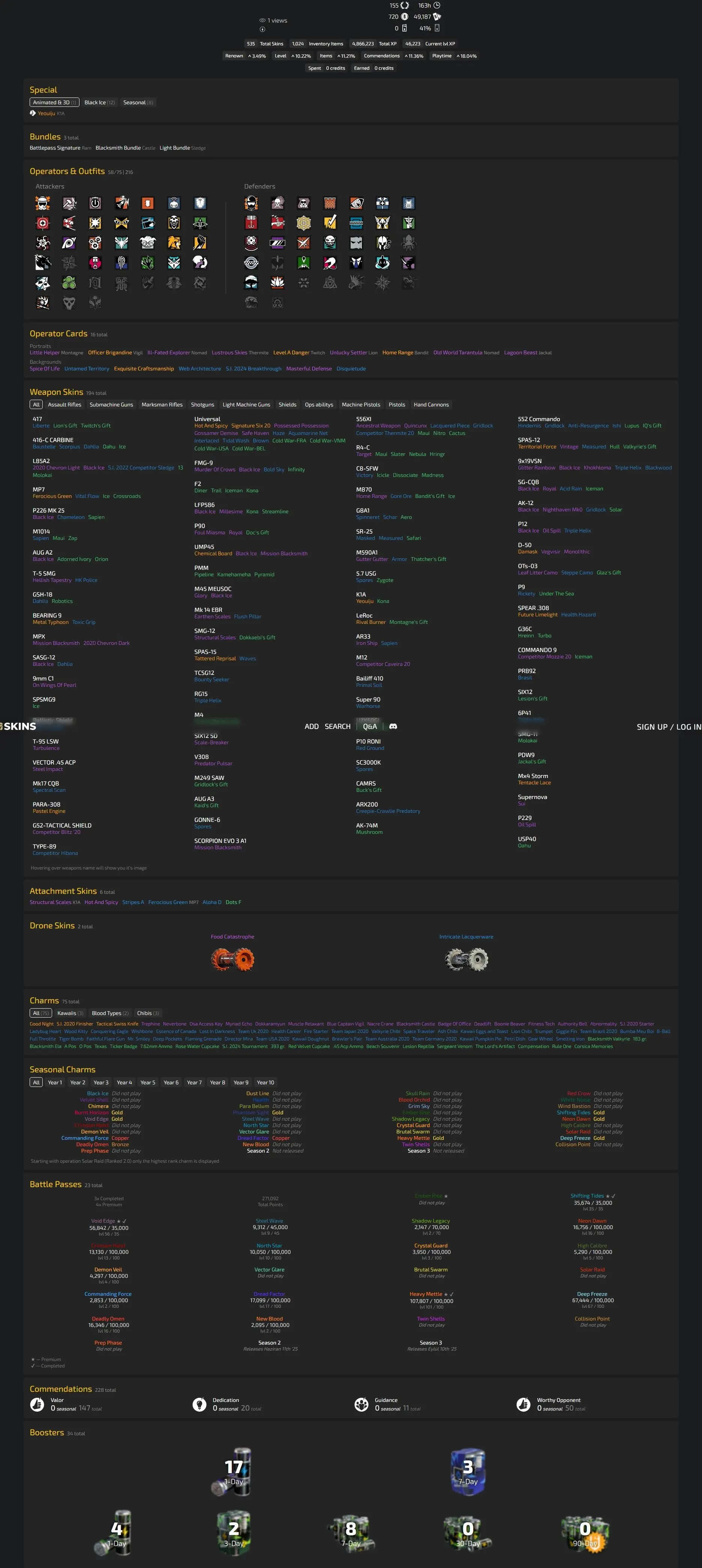702x1568 pixels.
Task: Show Black Ice special skins filter
Action: (99, 102)
